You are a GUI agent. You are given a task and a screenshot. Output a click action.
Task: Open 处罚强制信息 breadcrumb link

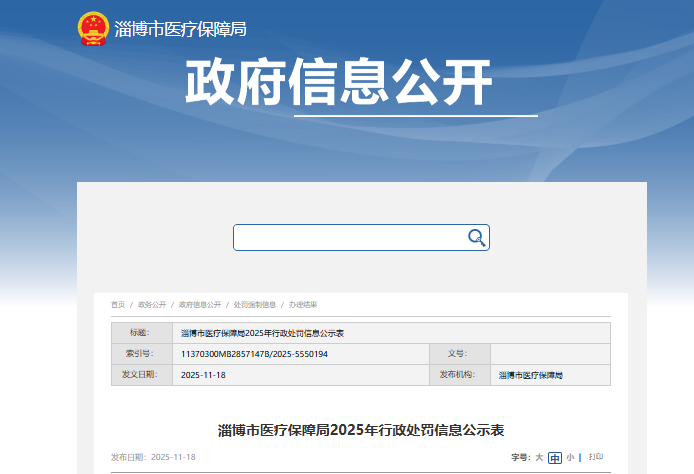tap(254, 304)
